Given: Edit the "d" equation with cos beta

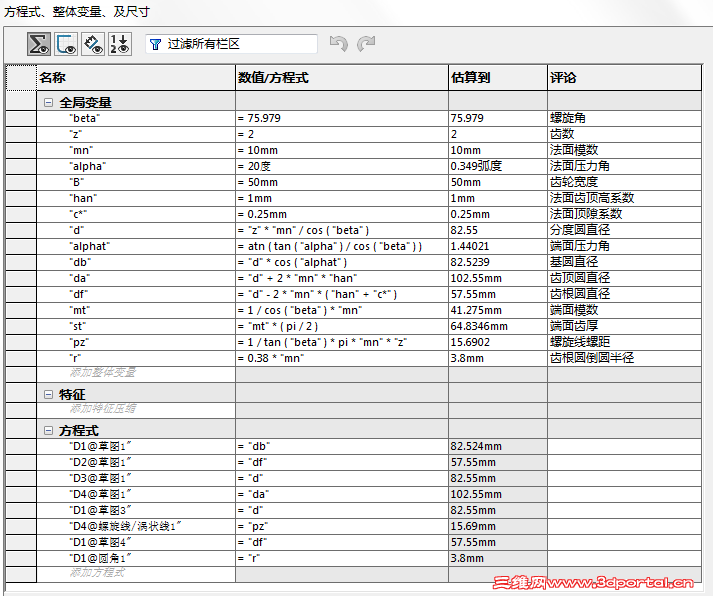Looking at the screenshot, I should click(x=342, y=230).
